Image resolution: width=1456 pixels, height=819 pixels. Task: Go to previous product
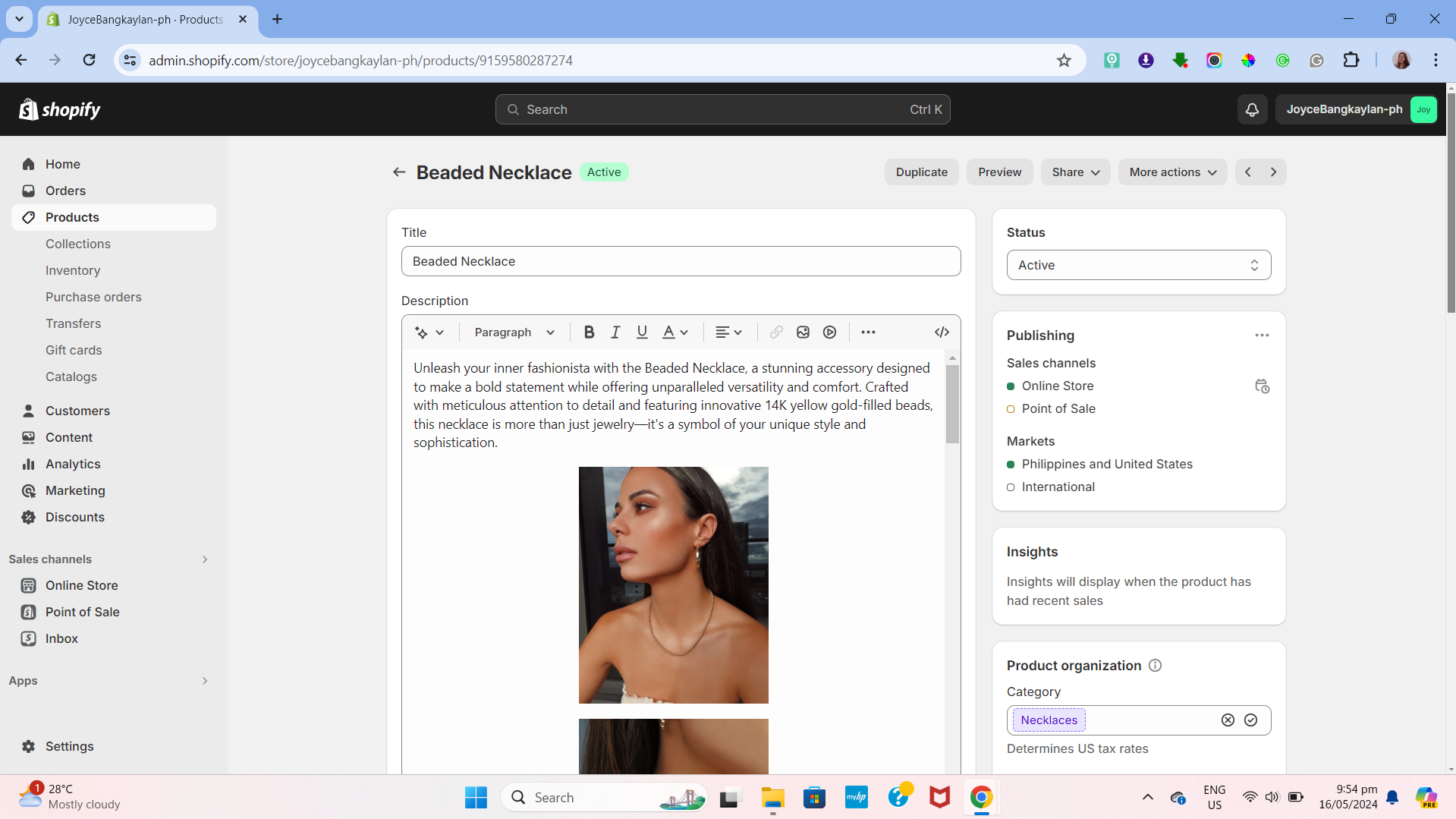(1248, 172)
